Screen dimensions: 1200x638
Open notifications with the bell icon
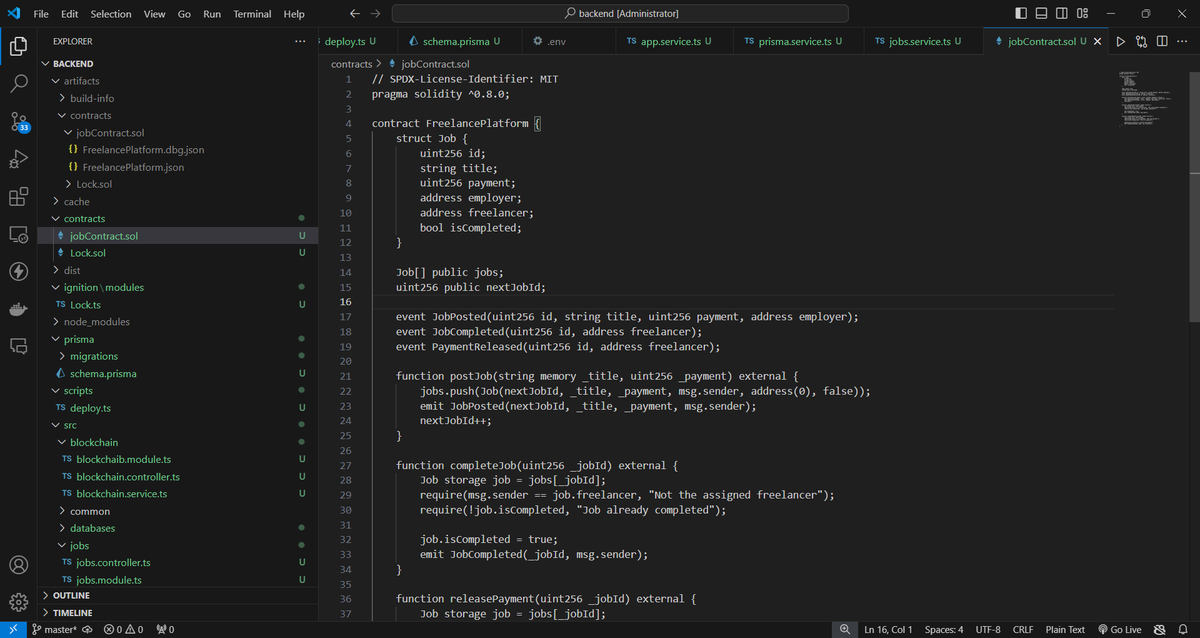(1183, 629)
